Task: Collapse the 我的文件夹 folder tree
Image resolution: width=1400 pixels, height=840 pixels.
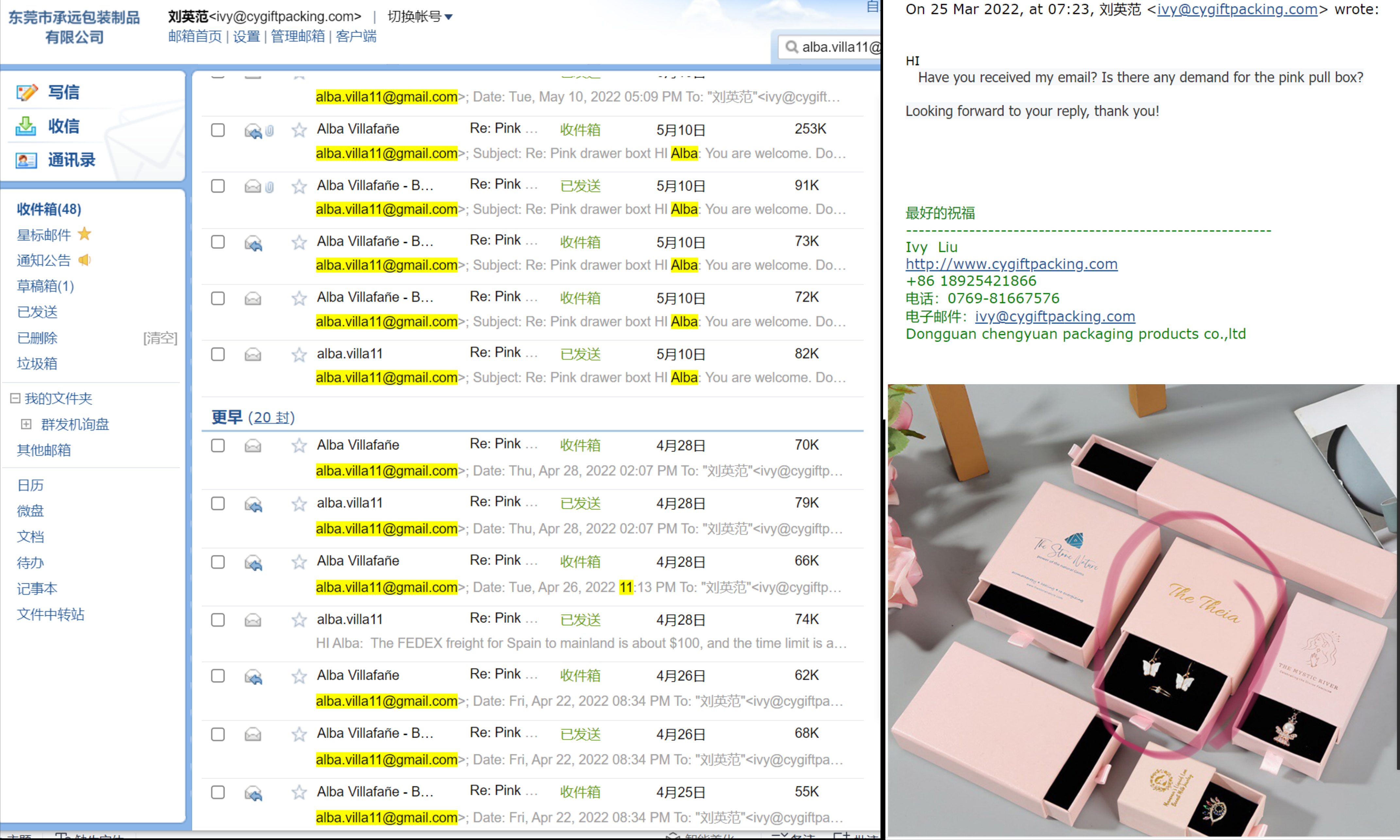Action: [15, 399]
